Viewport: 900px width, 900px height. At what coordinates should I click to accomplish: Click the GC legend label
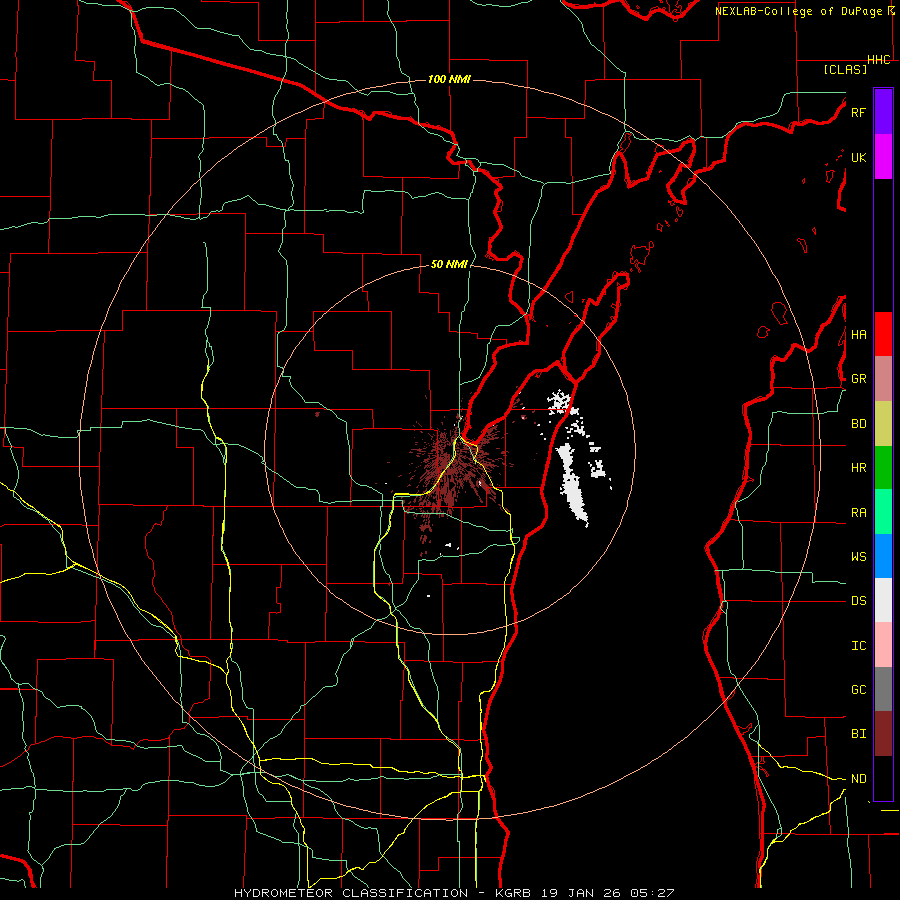tap(858, 690)
